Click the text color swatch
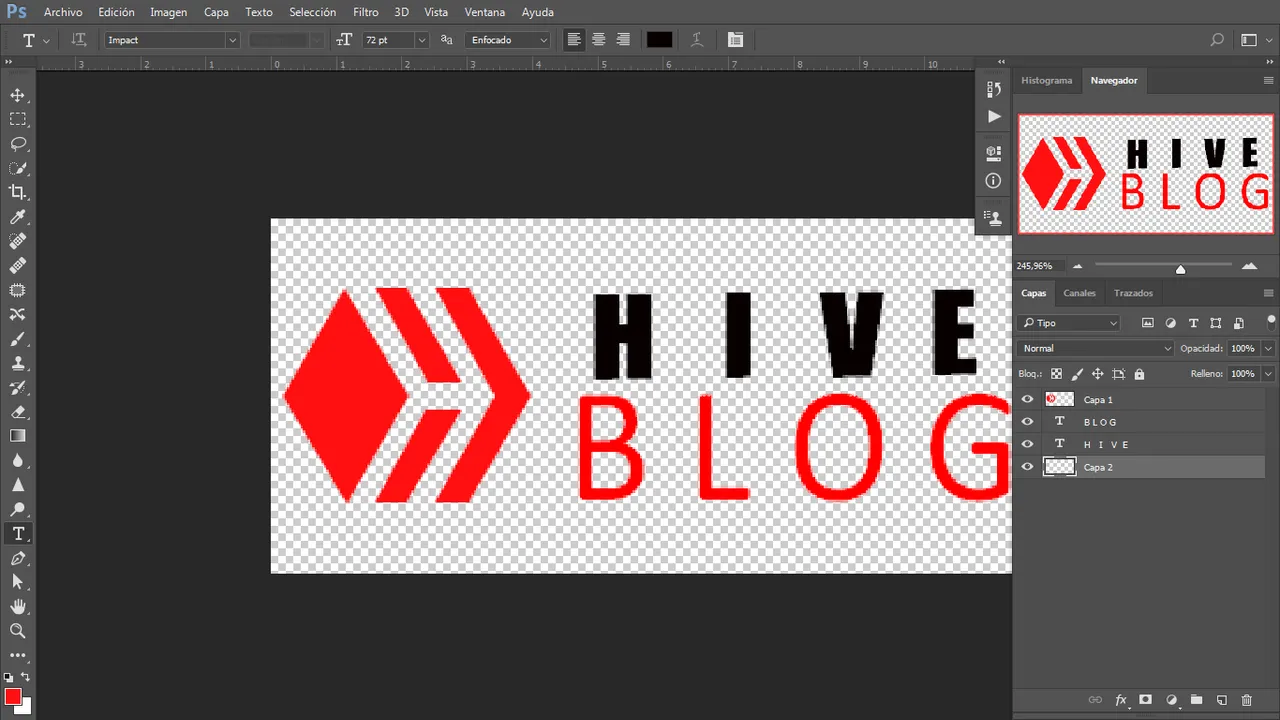 click(x=659, y=40)
